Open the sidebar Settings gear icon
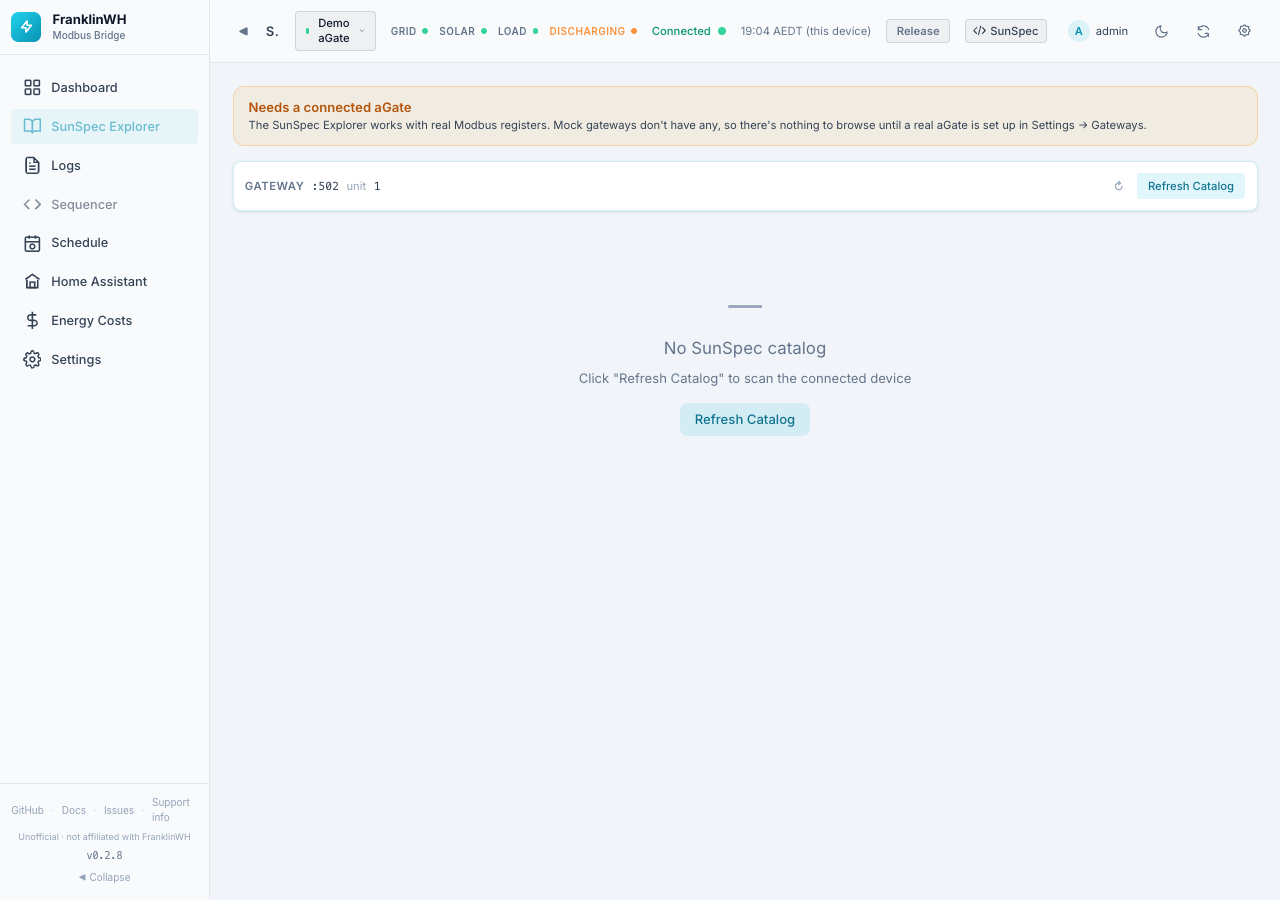This screenshot has height=900, width=1280. (32, 360)
